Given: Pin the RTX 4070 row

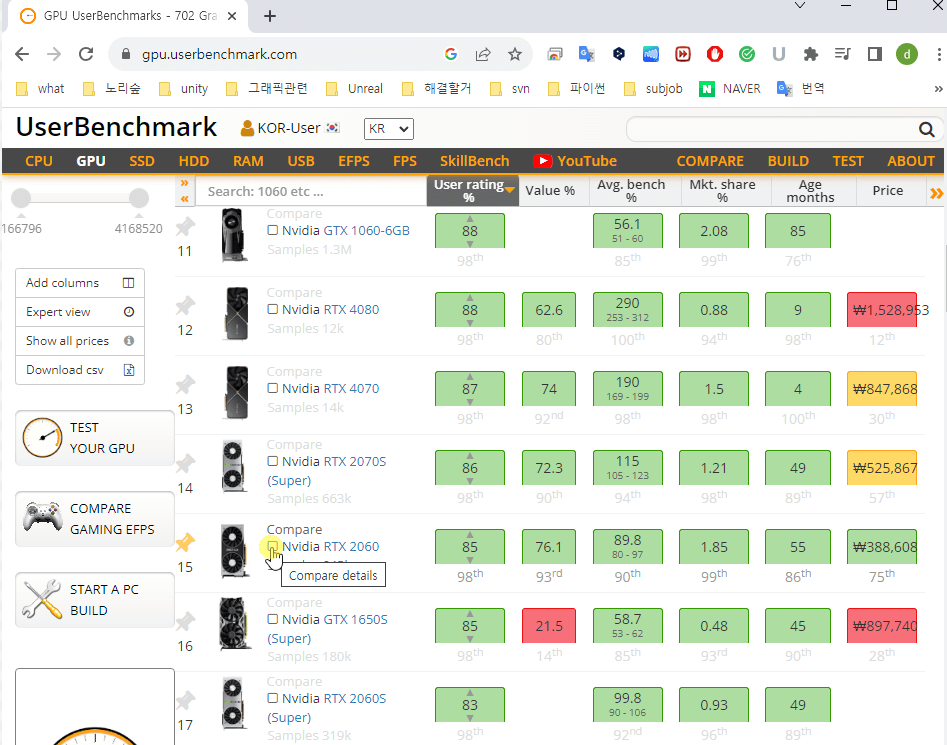Looking at the screenshot, I should click(x=185, y=385).
